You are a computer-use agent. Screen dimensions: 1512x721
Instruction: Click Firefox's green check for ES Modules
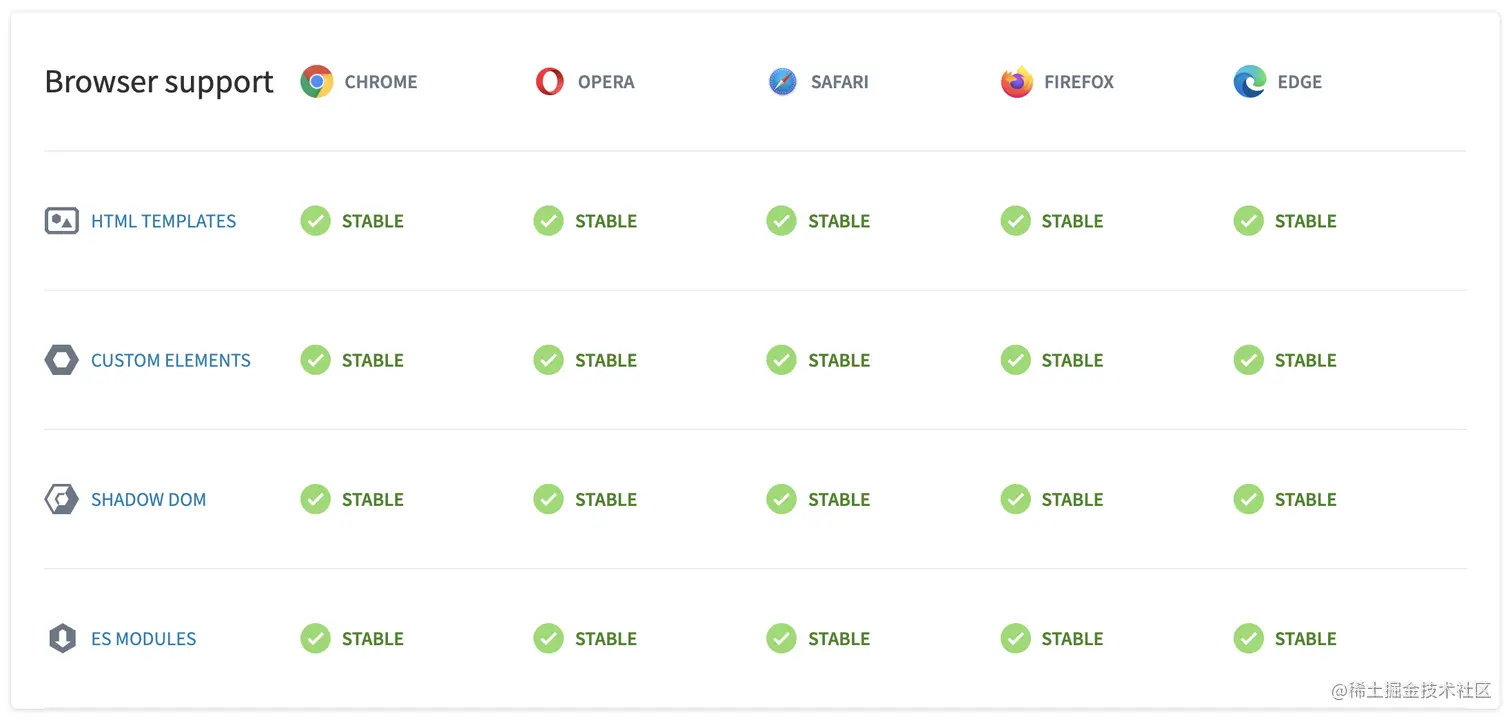pyautogui.click(x=1016, y=638)
